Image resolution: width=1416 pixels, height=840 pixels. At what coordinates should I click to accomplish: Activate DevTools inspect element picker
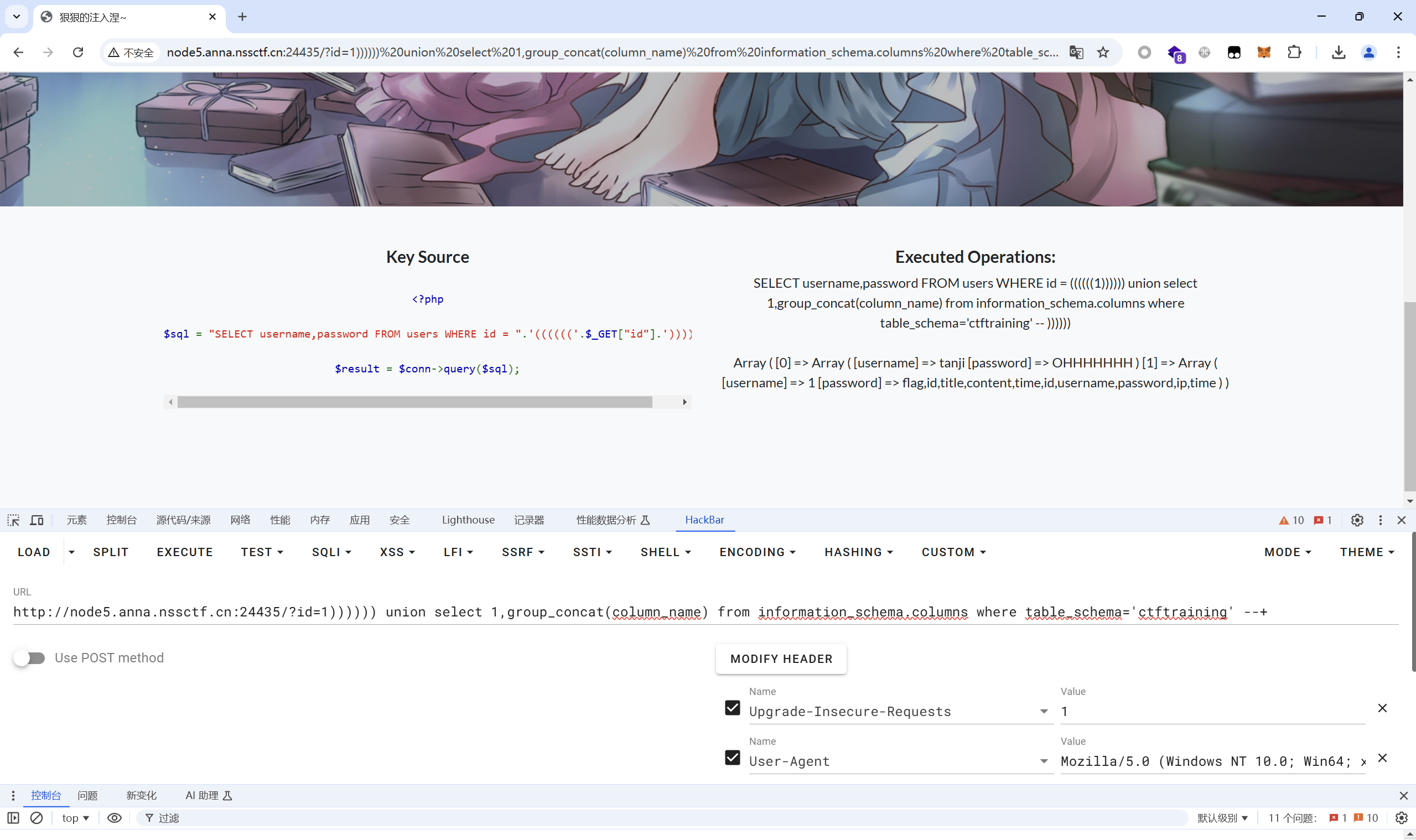[x=13, y=520]
